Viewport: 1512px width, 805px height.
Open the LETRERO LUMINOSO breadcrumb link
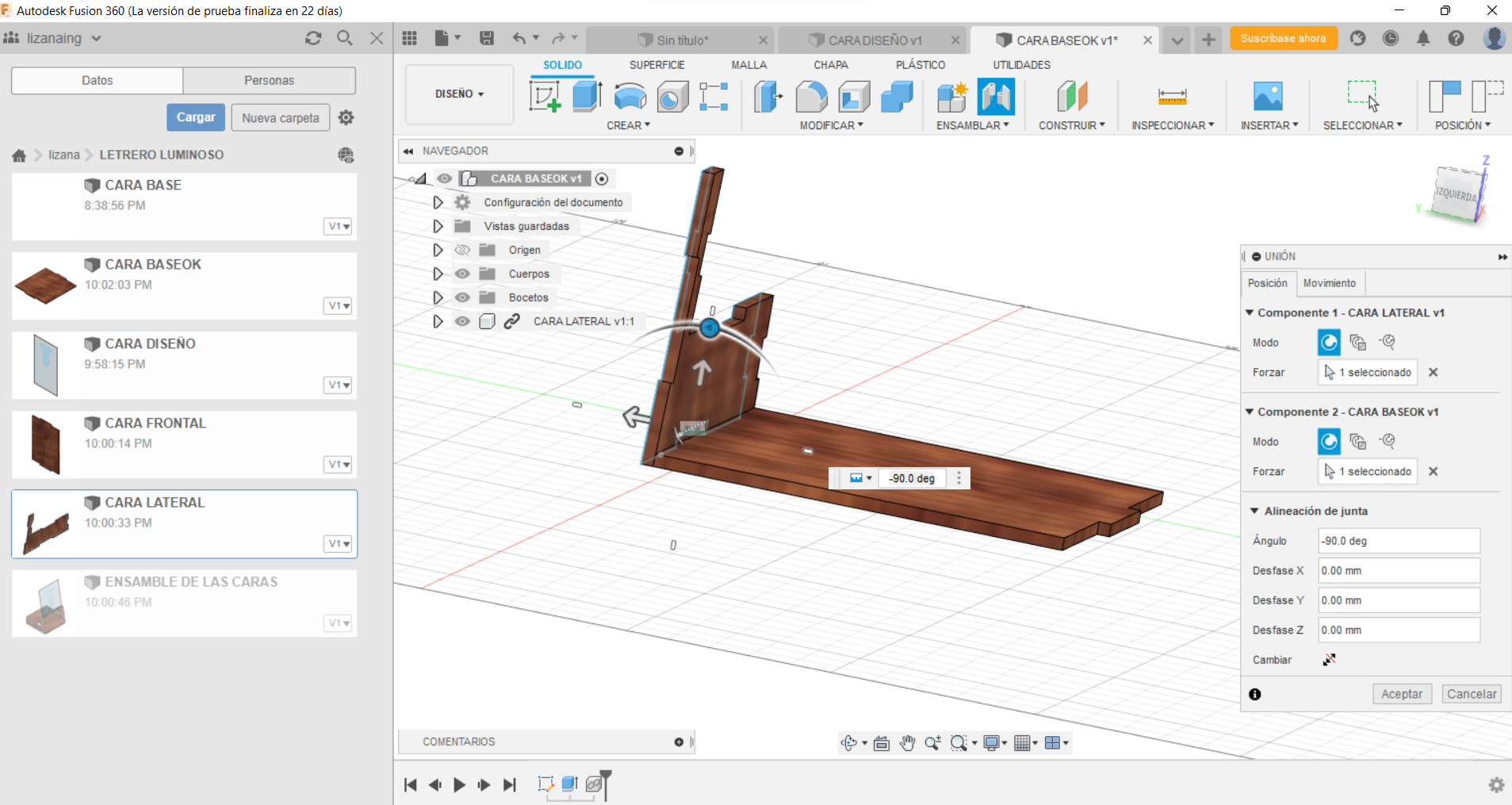pos(162,155)
